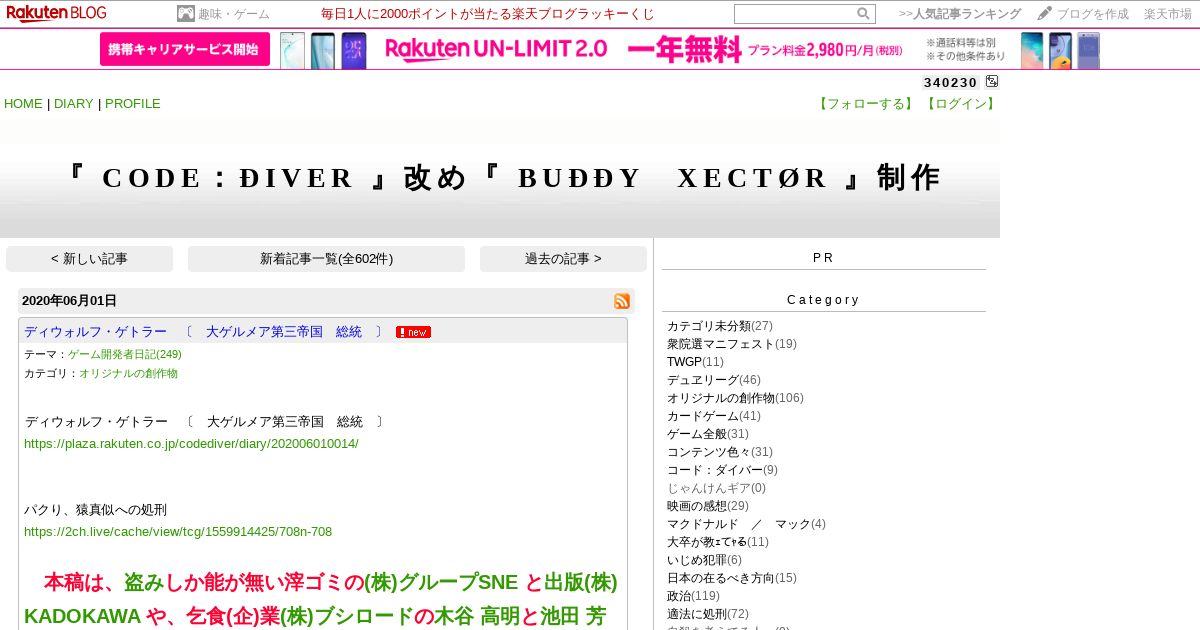Select category カードゲーム(41)
1200x630 pixels.
click(x=714, y=416)
